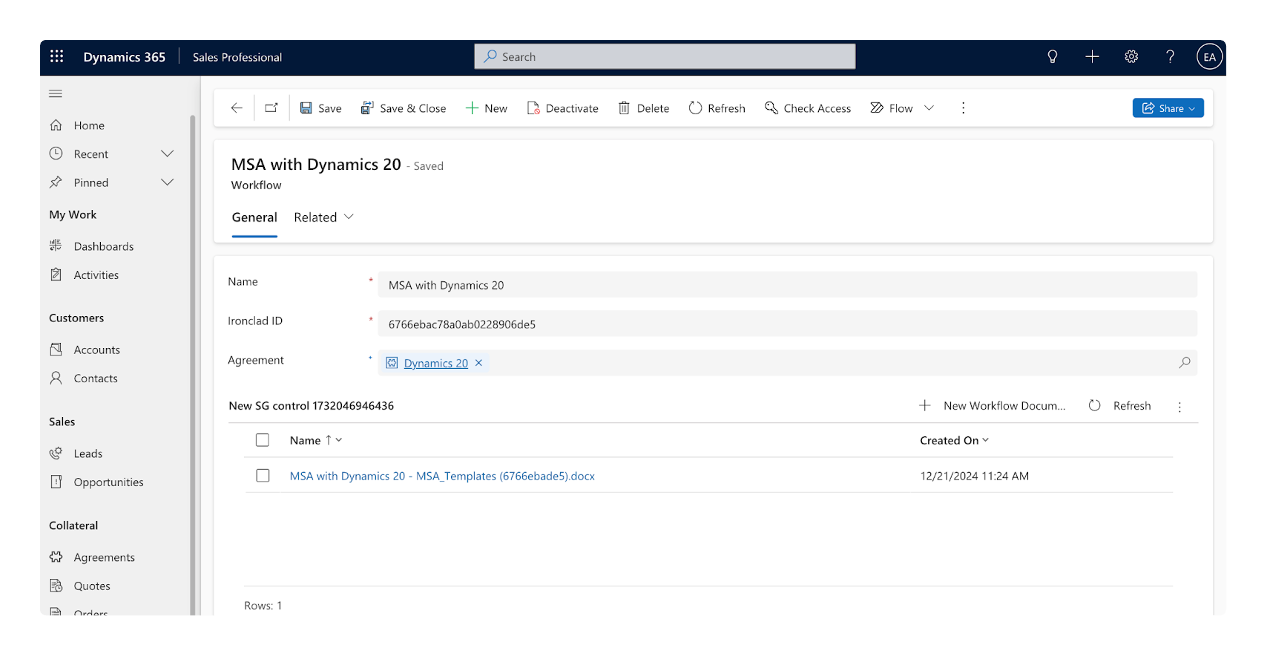This screenshot has width=1266, height=655.
Task: Sort by Name column header
Action: [x=316, y=440]
